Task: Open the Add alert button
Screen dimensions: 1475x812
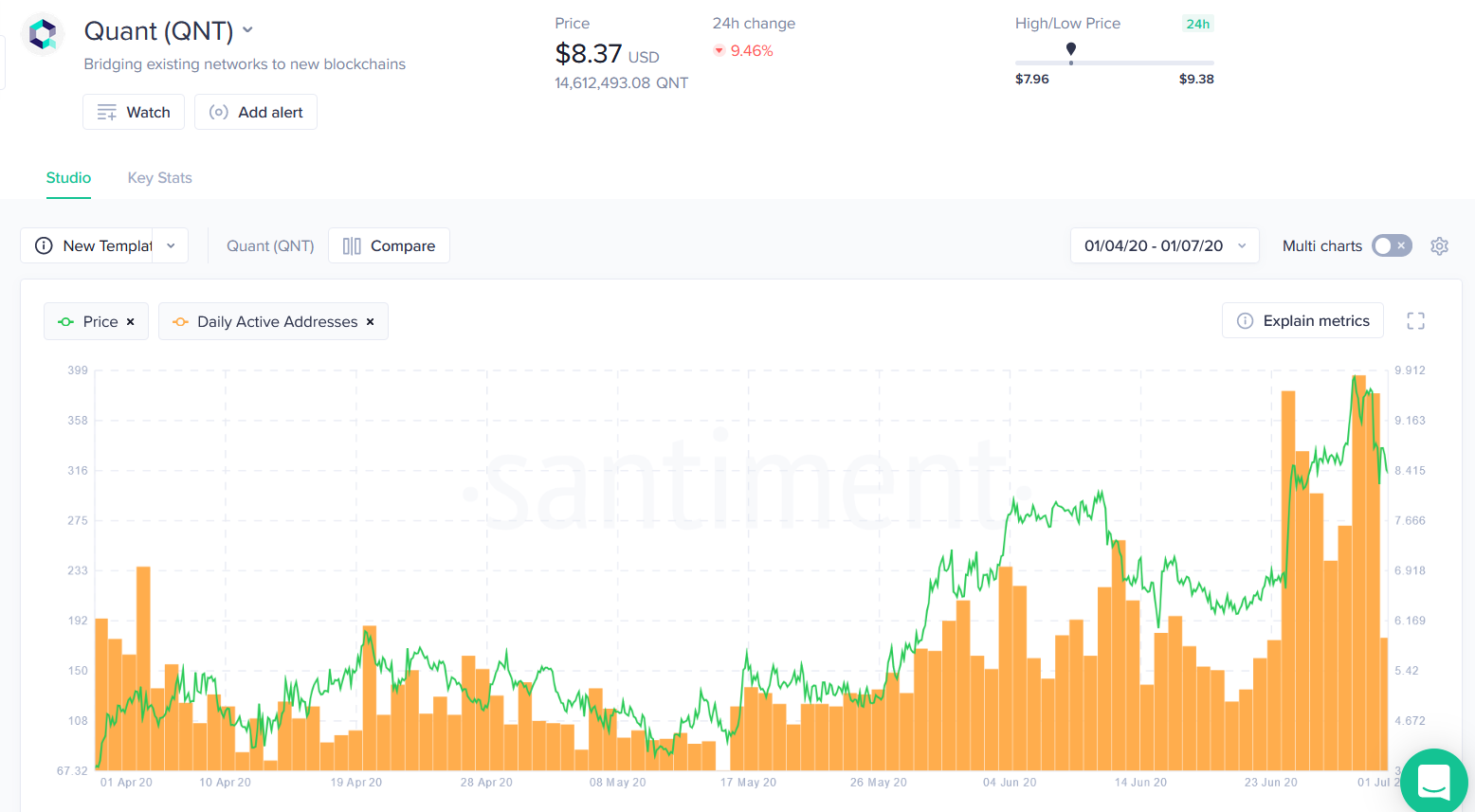Action: (x=256, y=112)
